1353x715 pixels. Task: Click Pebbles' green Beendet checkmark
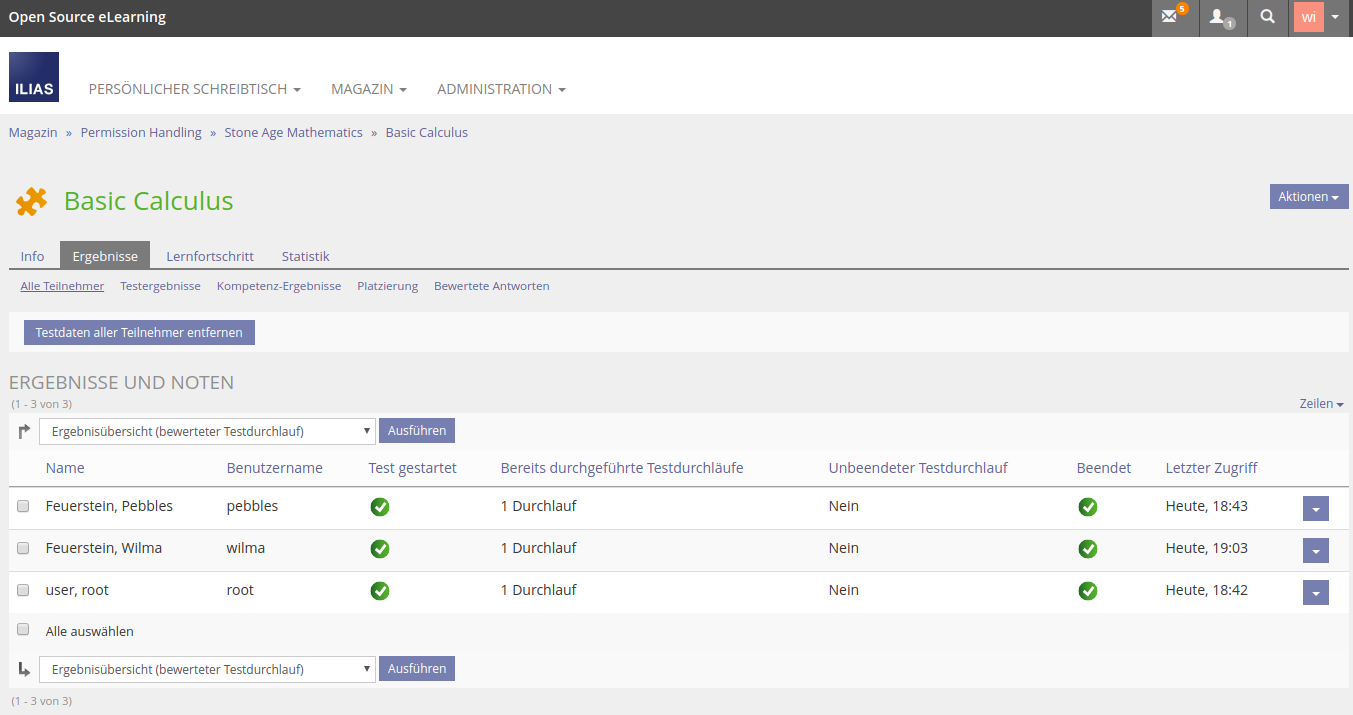pyautogui.click(x=1088, y=507)
